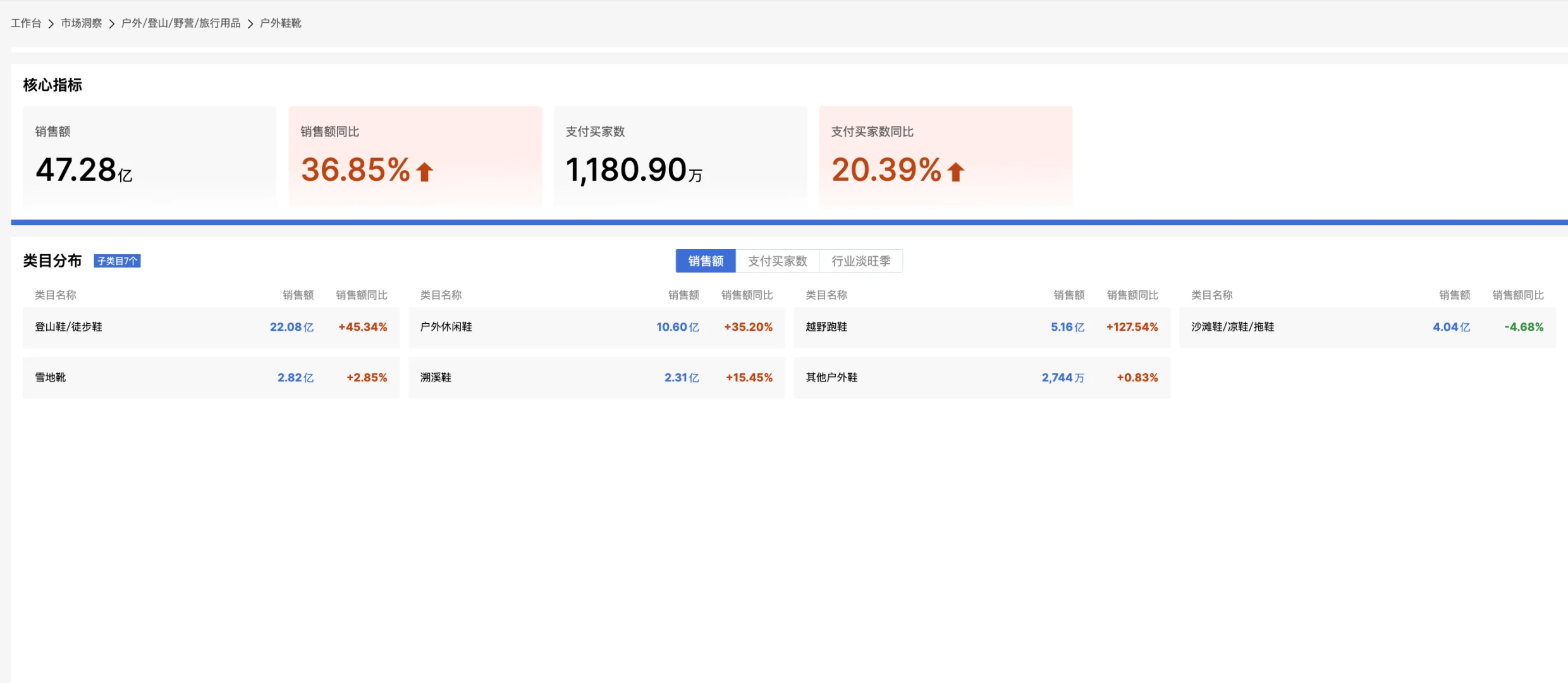
Task: Click the 子类目7个 badge
Action: (117, 261)
